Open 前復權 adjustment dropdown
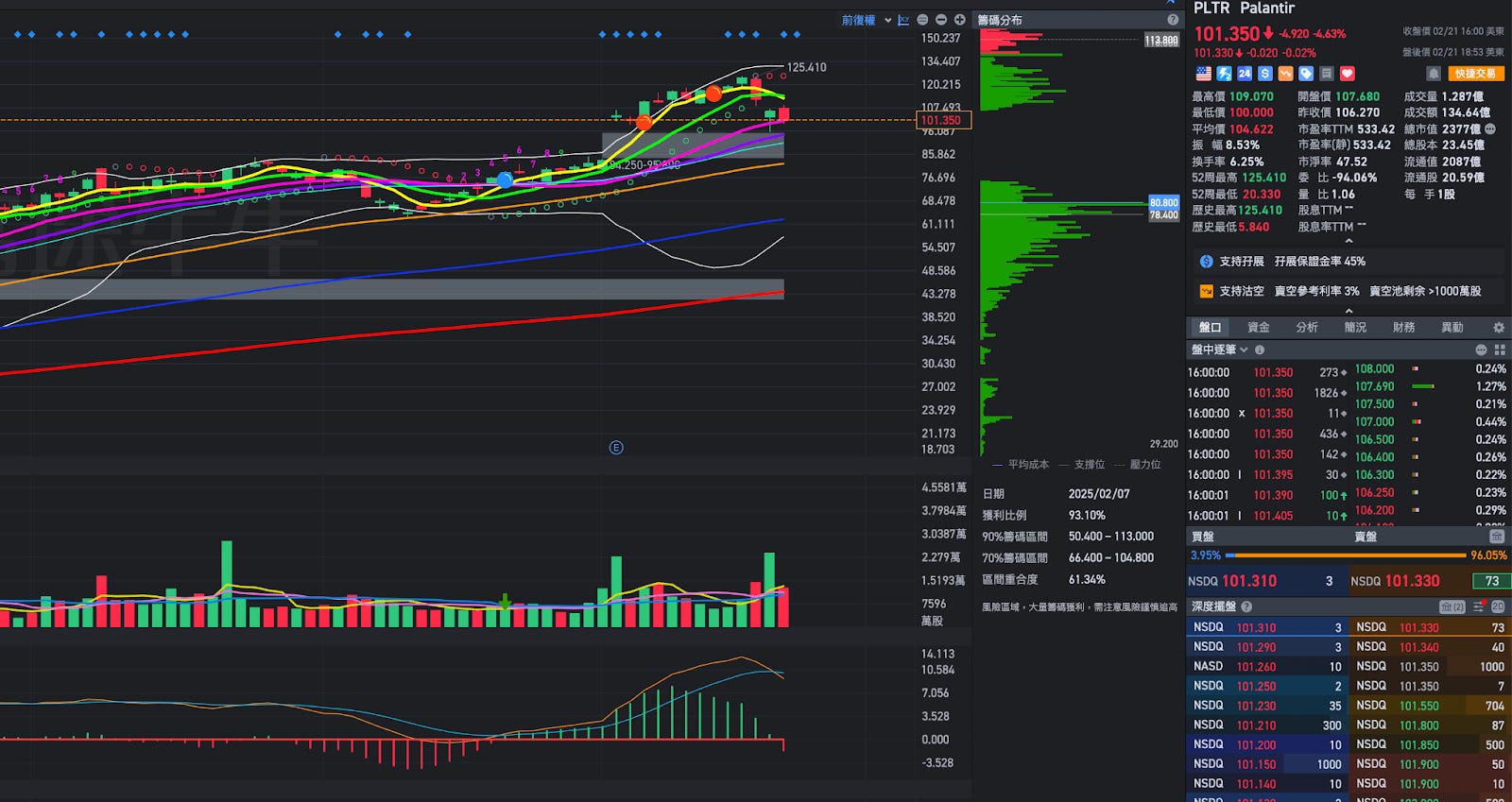This screenshot has height=802, width=1512. pos(867,20)
